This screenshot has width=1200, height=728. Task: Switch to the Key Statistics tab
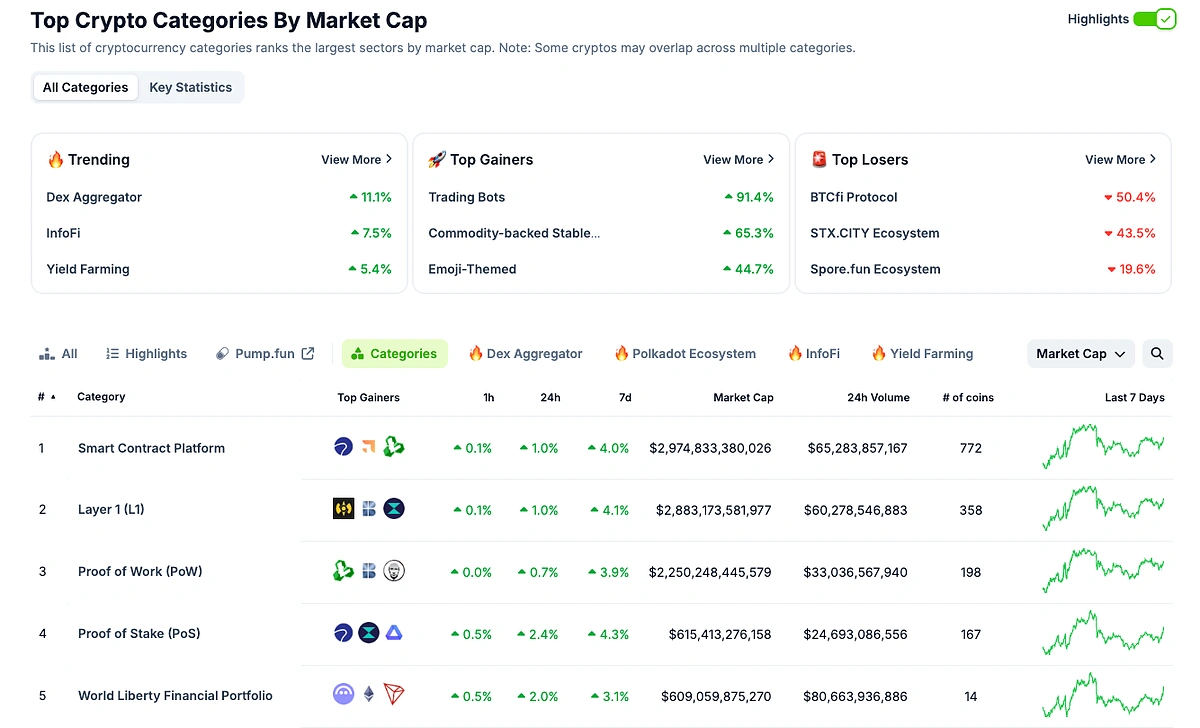pyautogui.click(x=190, y=87)
